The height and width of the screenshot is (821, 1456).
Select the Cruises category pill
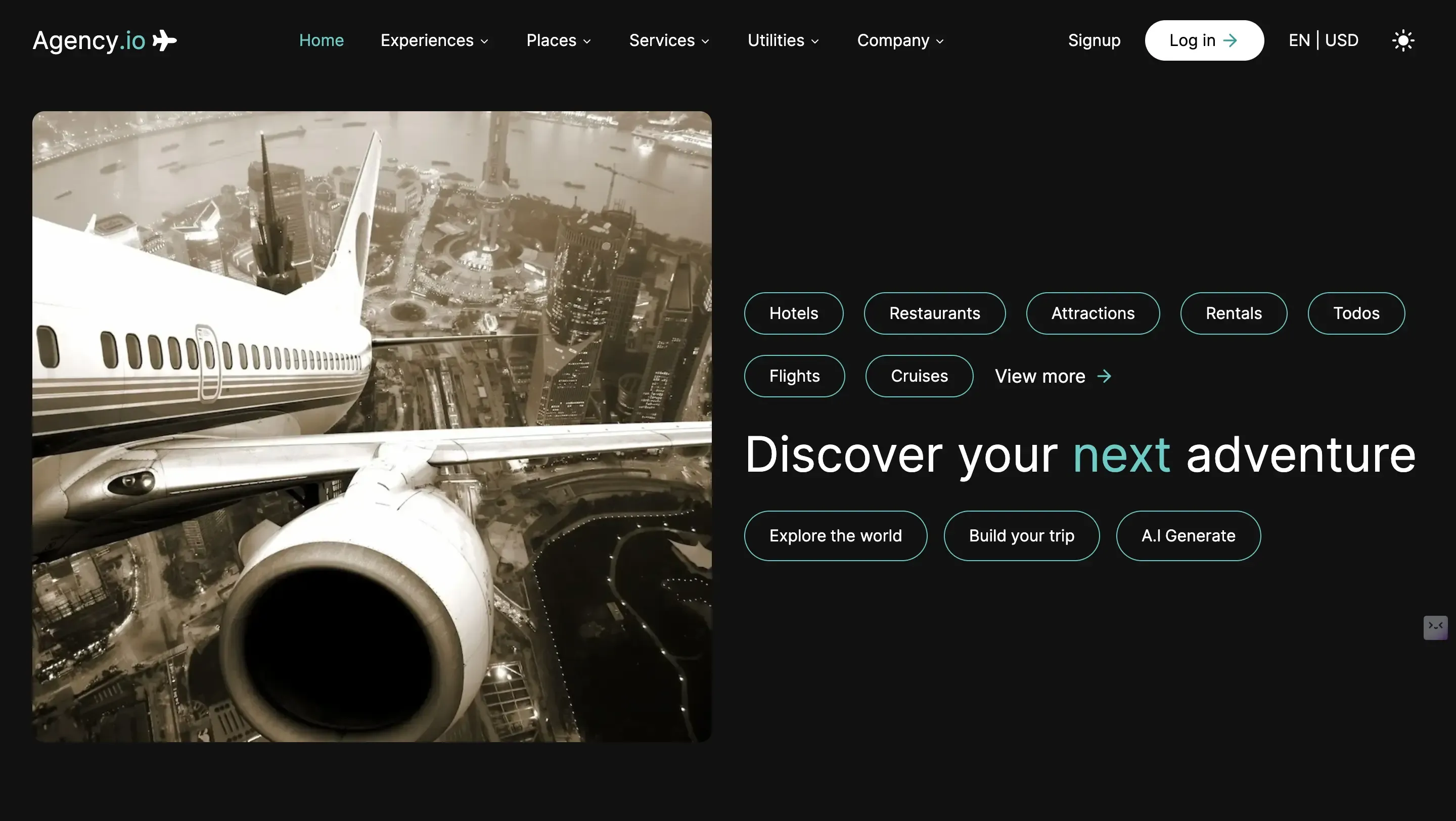point(919,376)
